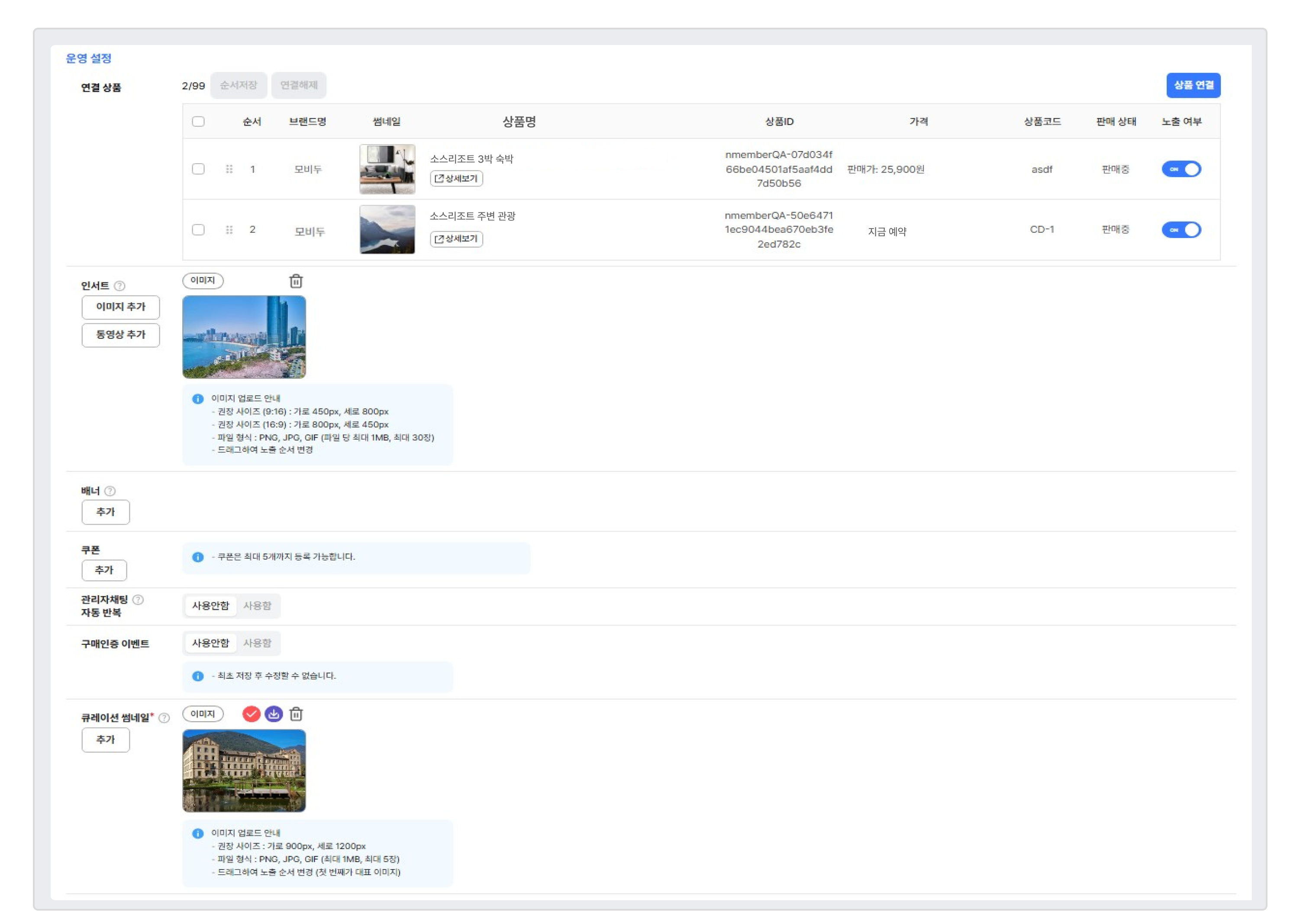
Task: Click drag handle of row 2 product
Action: point(229,230)
